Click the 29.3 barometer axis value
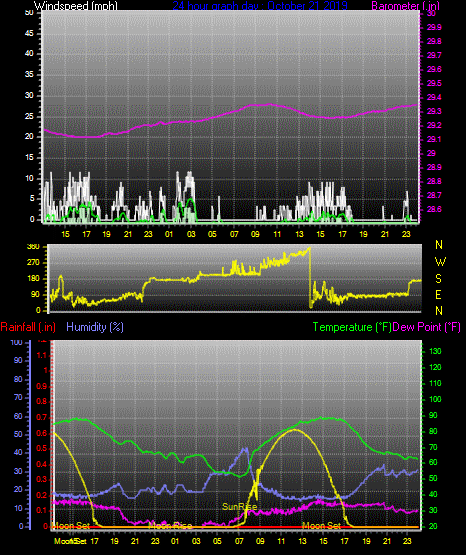 [434, 111]
